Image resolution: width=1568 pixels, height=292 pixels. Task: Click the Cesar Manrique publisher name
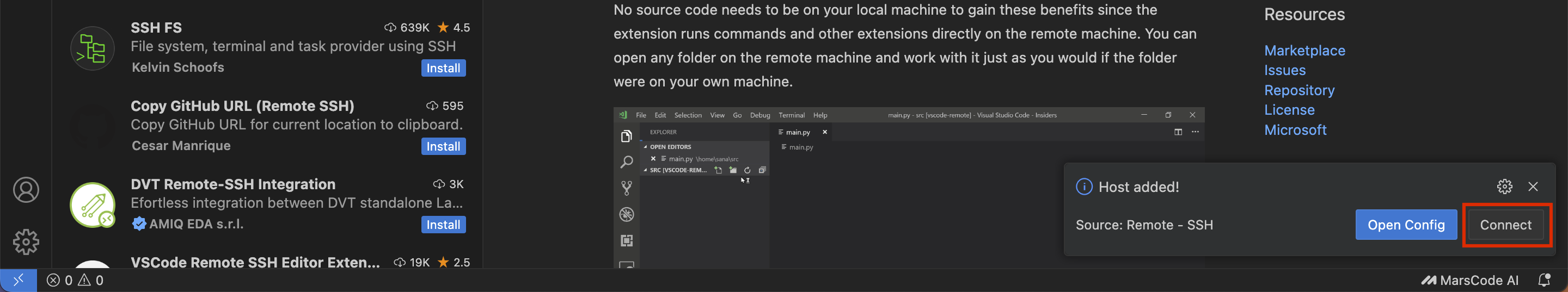(x=181, y=146)
